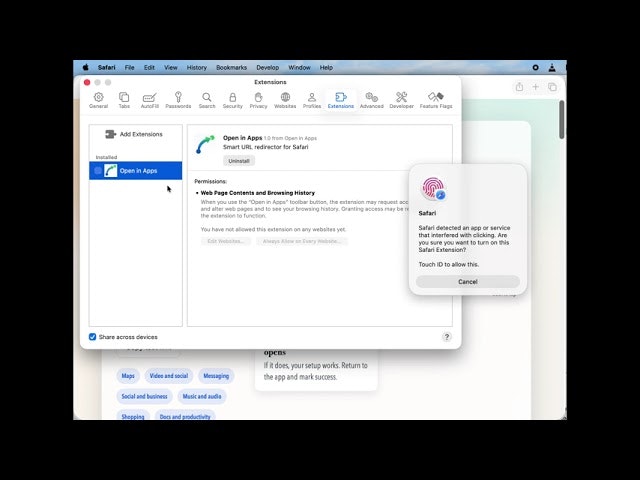Click the Social and business chip

pyautogui.click(x=144, y=396)
